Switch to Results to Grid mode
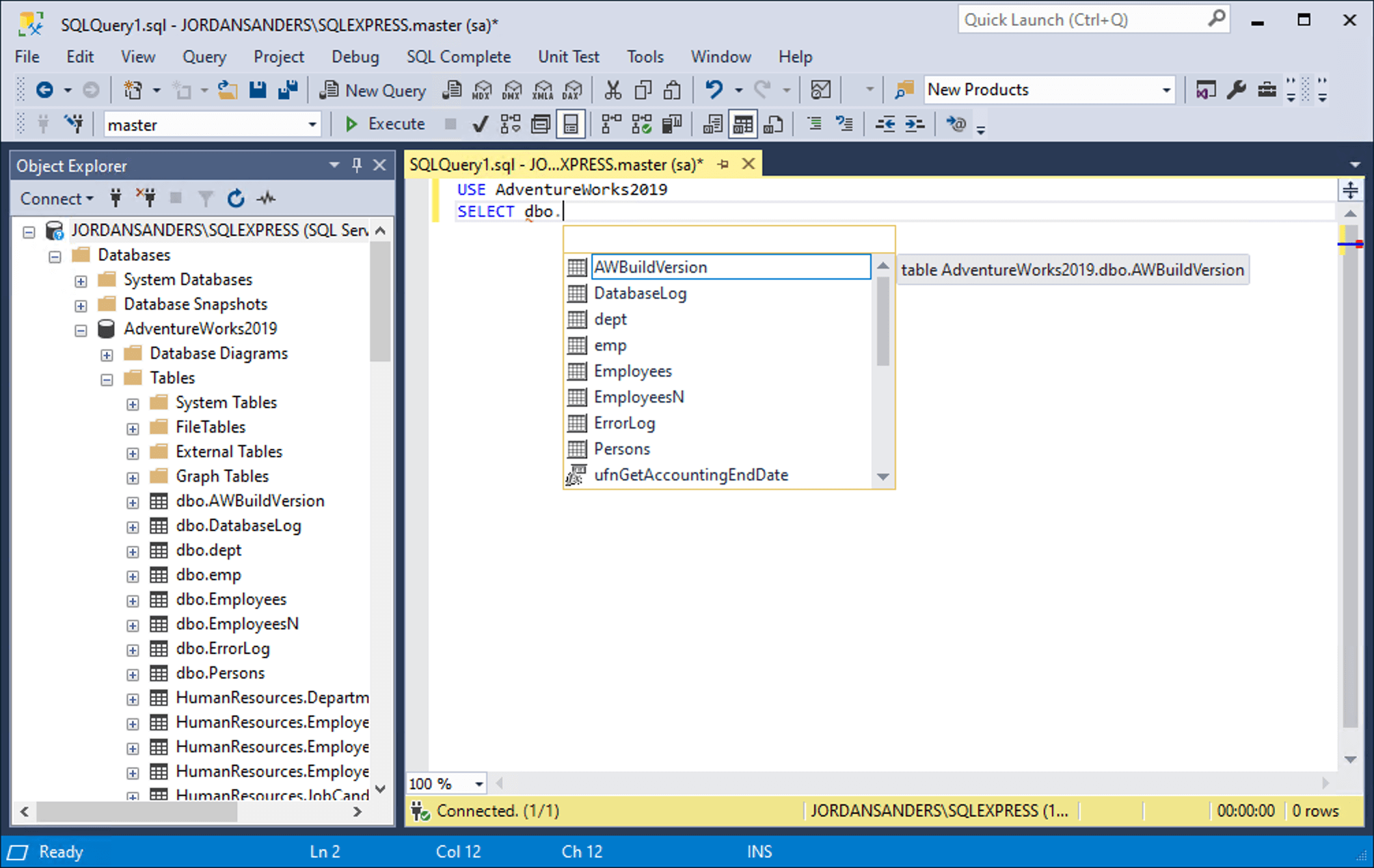 742,124
